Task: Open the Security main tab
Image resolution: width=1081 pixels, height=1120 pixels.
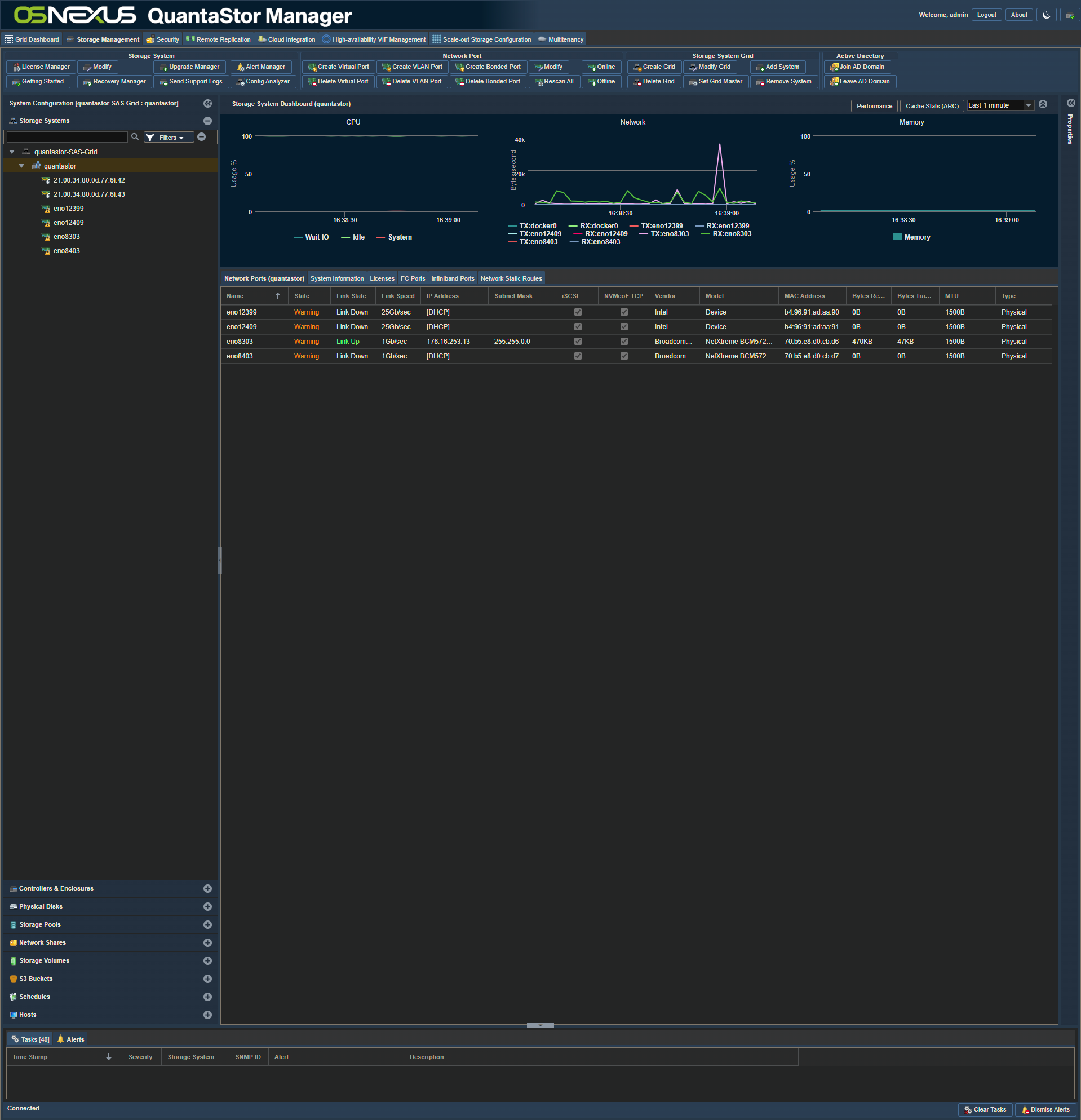Action: pyautogui.click(x=163, y=39)
